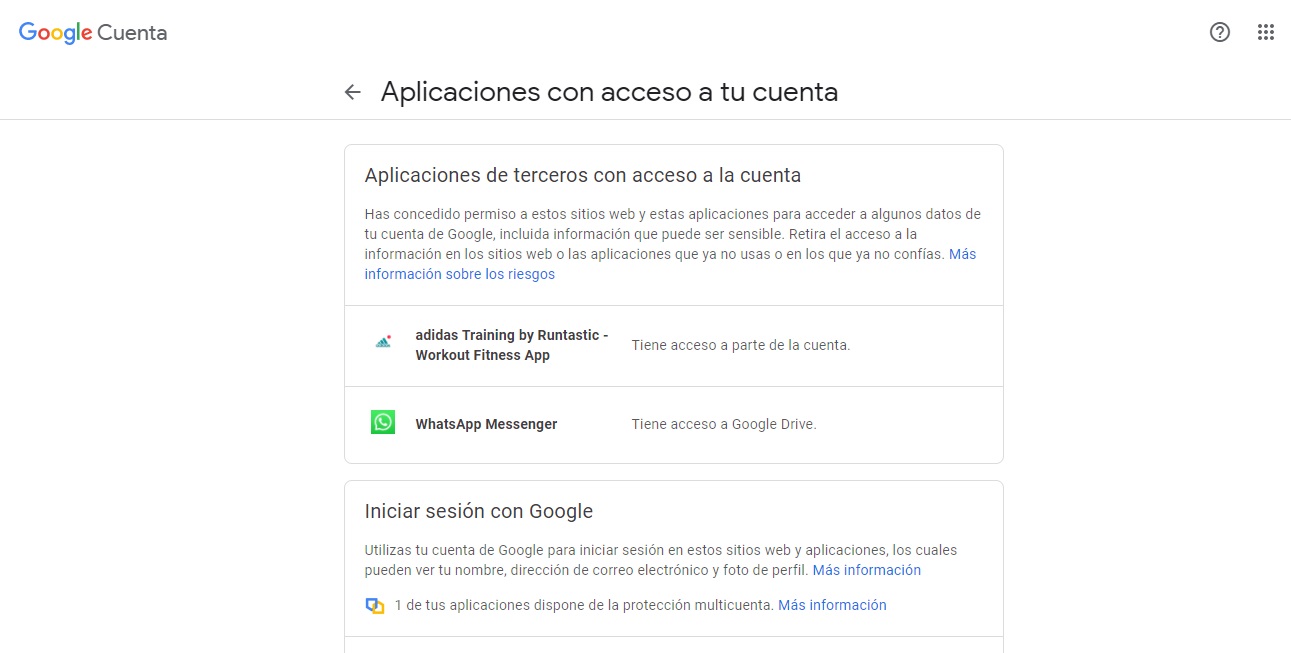Screen dimensions: 1291x653
Task: Click the 'Cuenta' text beside the Google logo
Action: coord(132,33)
